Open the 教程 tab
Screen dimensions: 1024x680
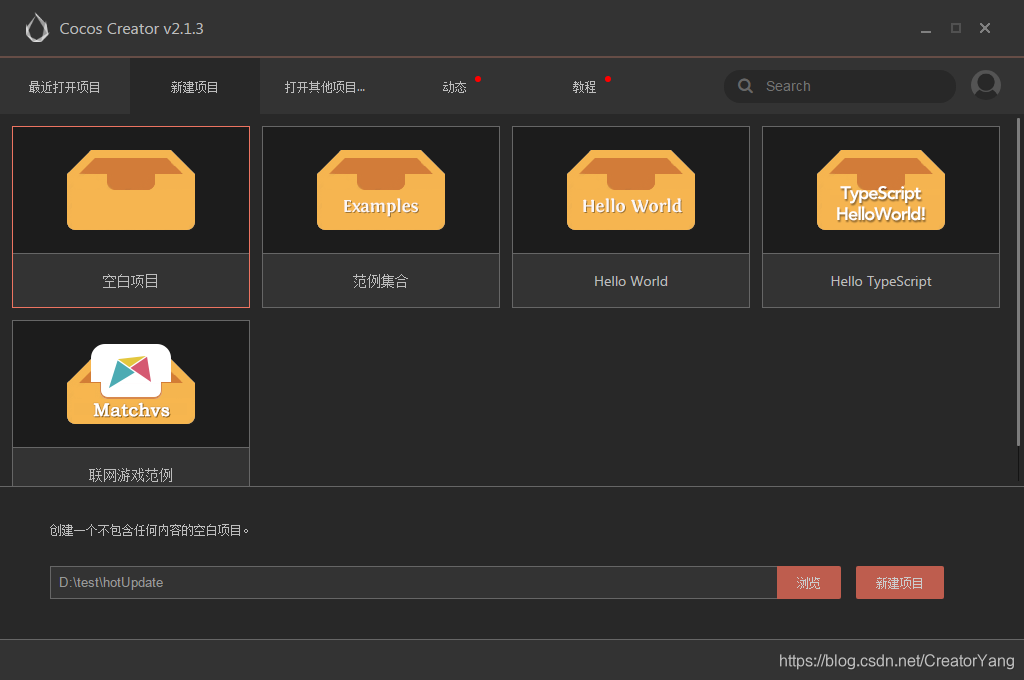tap(584, 87)
